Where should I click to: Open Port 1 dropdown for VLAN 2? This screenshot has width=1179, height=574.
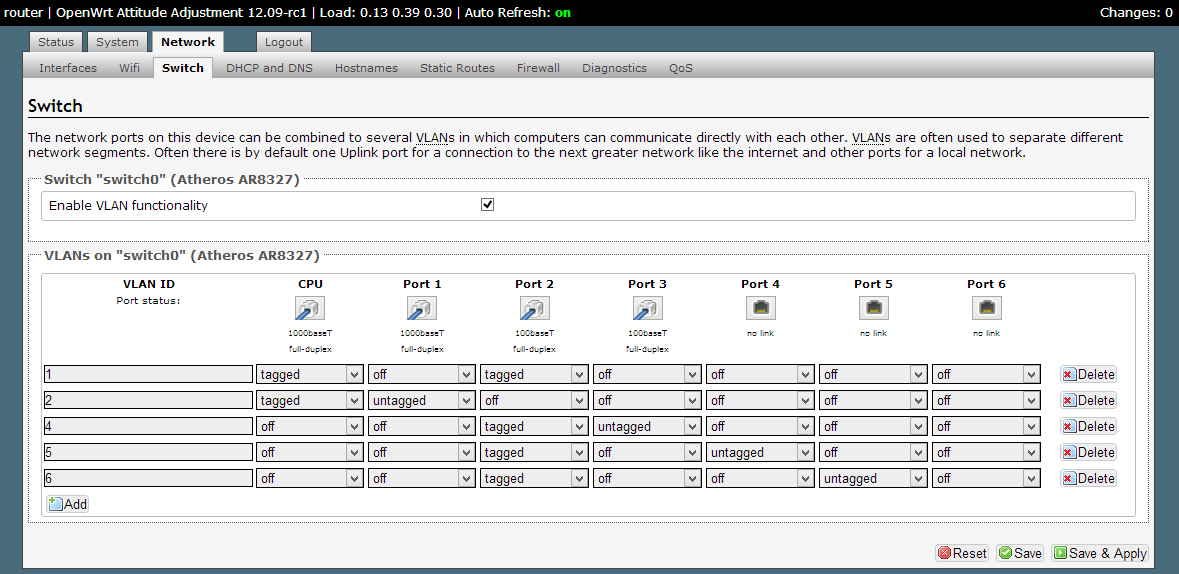tap(422, 400)
